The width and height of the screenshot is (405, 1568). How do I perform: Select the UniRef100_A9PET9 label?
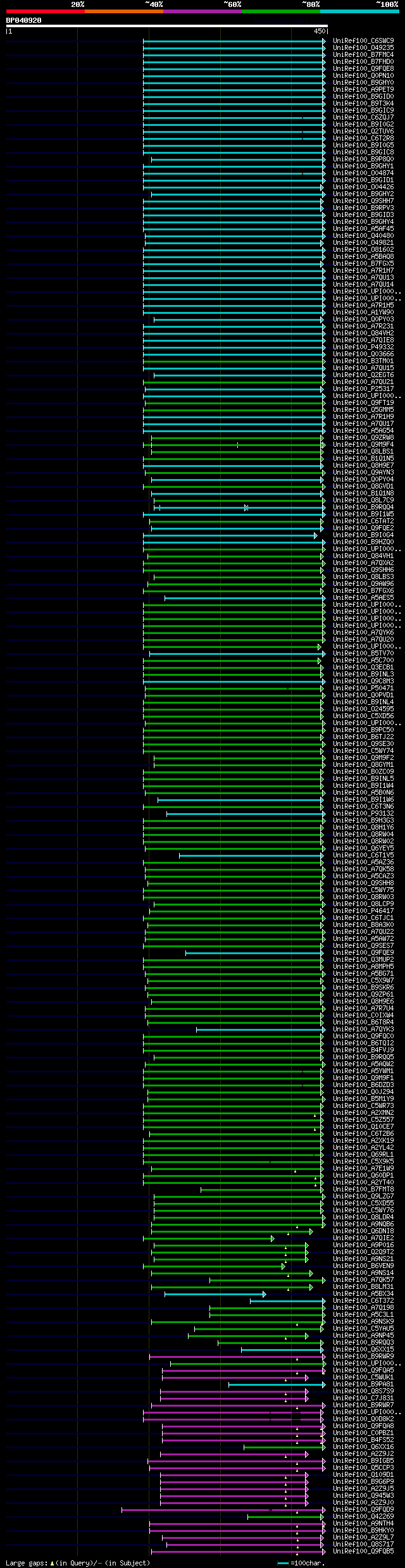tap(363, 89)
